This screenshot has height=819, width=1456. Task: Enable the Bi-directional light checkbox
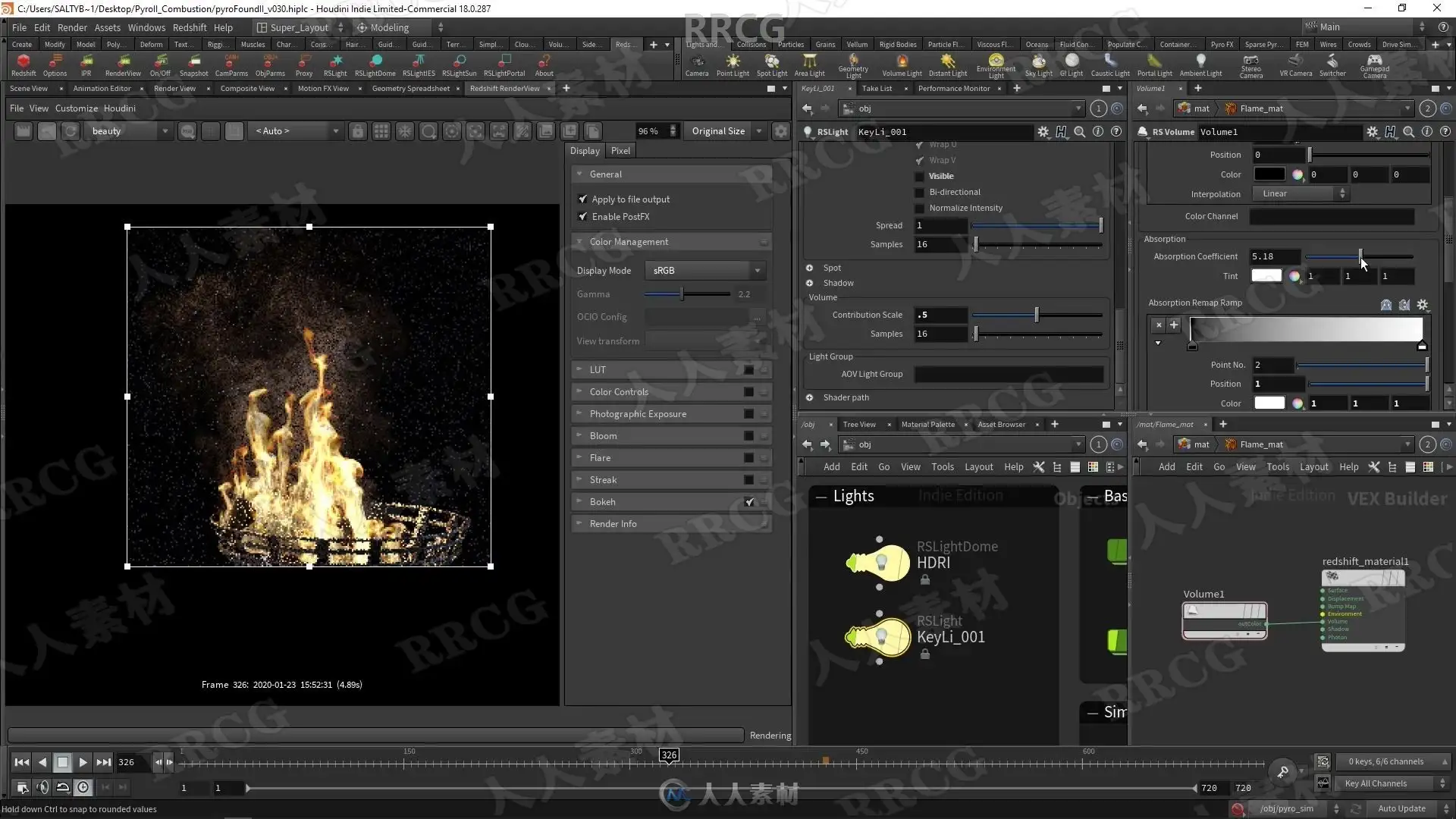point(920,192)
